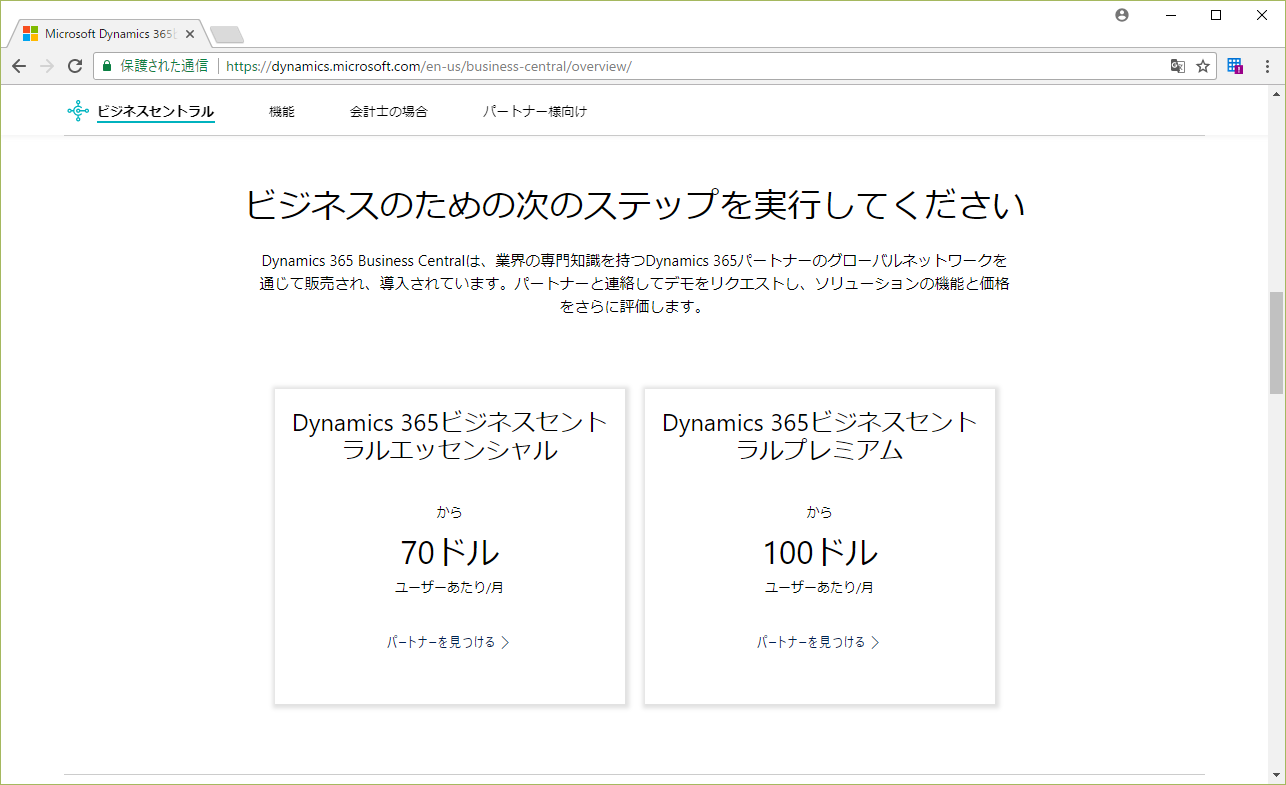Image resolution: width=1286 pixels, height=785 pixels.
Task: Click the browser back arrow
Action: click(19, 66)
